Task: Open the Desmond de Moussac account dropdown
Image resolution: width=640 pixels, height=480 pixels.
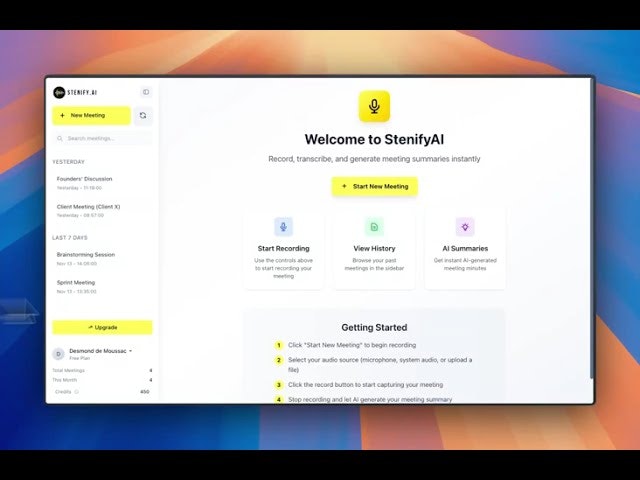Action: pos(100,351)
